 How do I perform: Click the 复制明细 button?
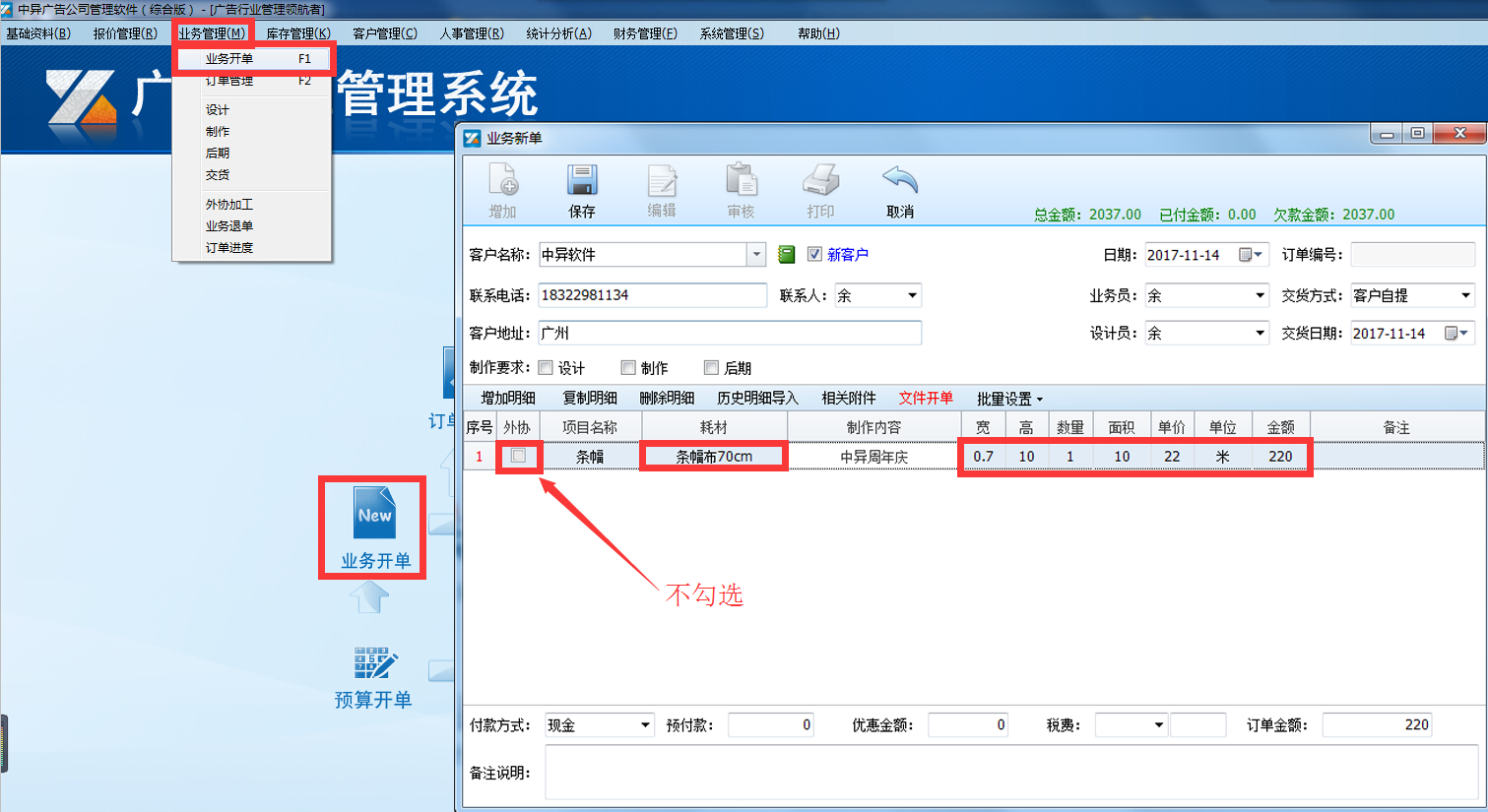590,398
